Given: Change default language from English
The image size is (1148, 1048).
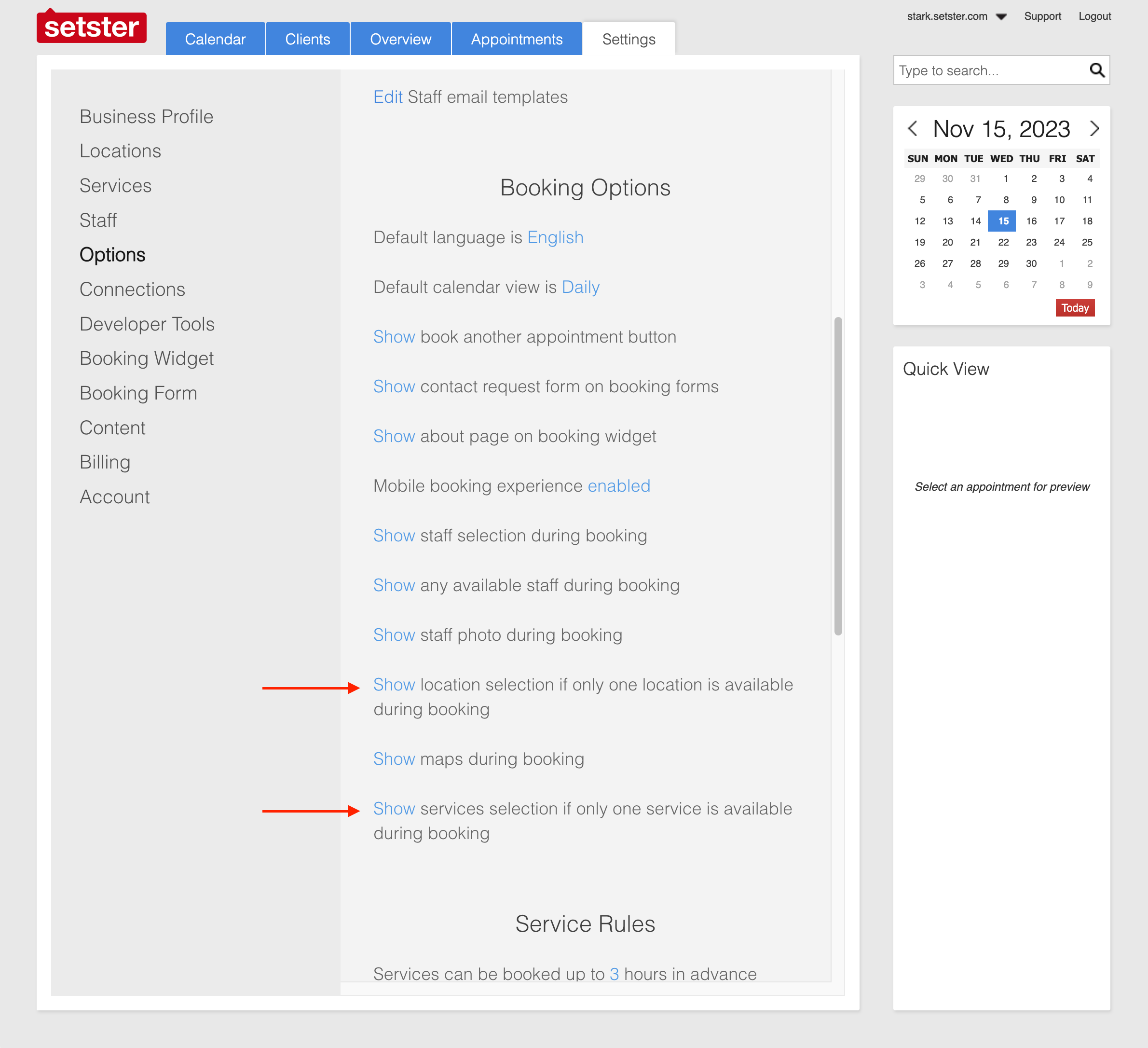Looking at the screenshot, I should (x=555, y=237).
